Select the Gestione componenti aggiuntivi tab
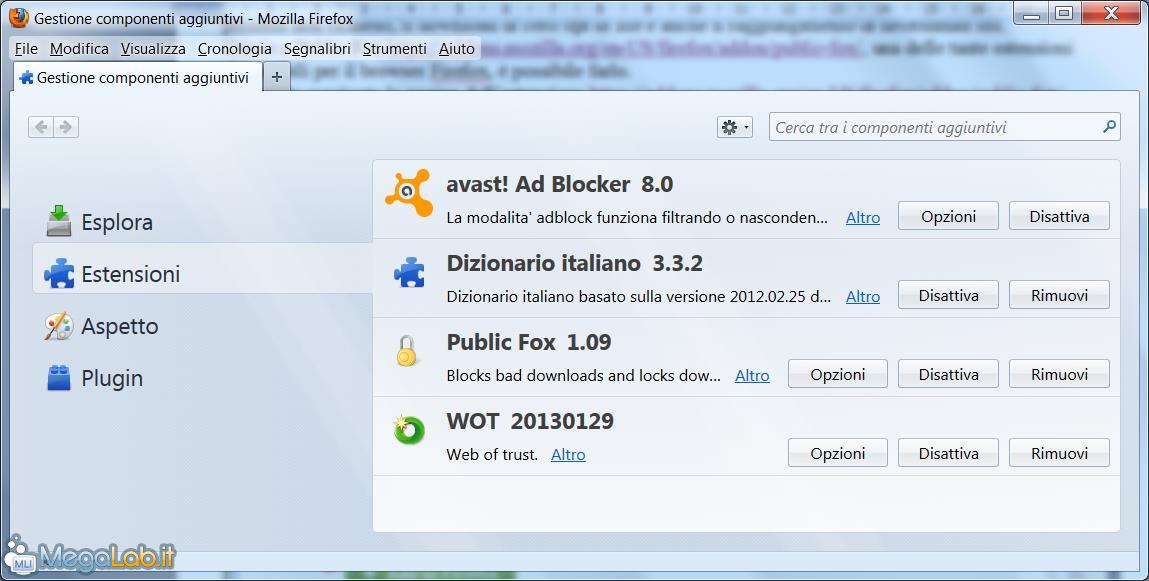The image size is (1149, 581). [x=138, y=78]
